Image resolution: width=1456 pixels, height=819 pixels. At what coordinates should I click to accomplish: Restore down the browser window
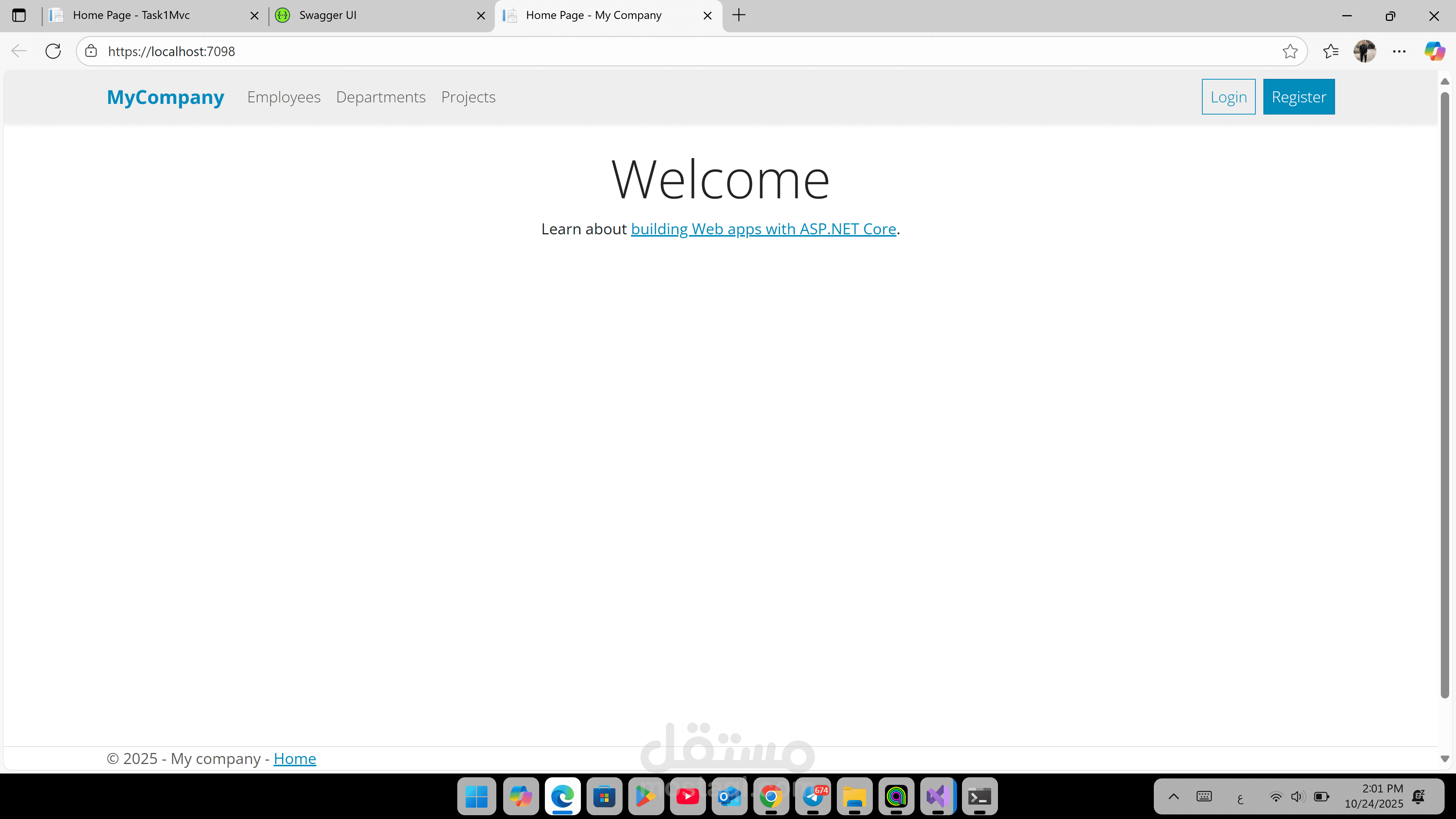point(1390,16)
